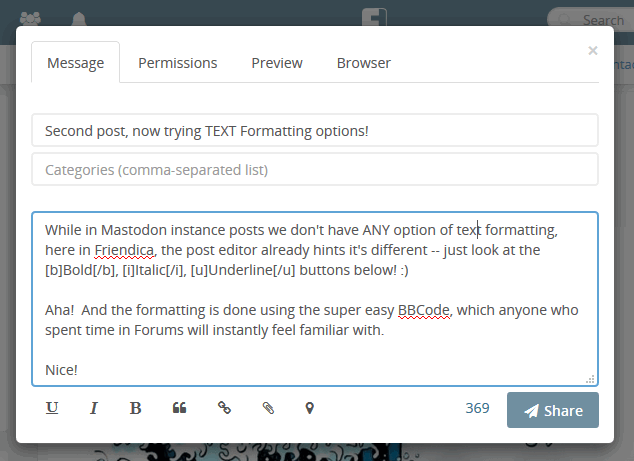This screenshot has width=634, height=461.
Task: Apply bold formatting with the B icon
Action: [x=135, y=408]
